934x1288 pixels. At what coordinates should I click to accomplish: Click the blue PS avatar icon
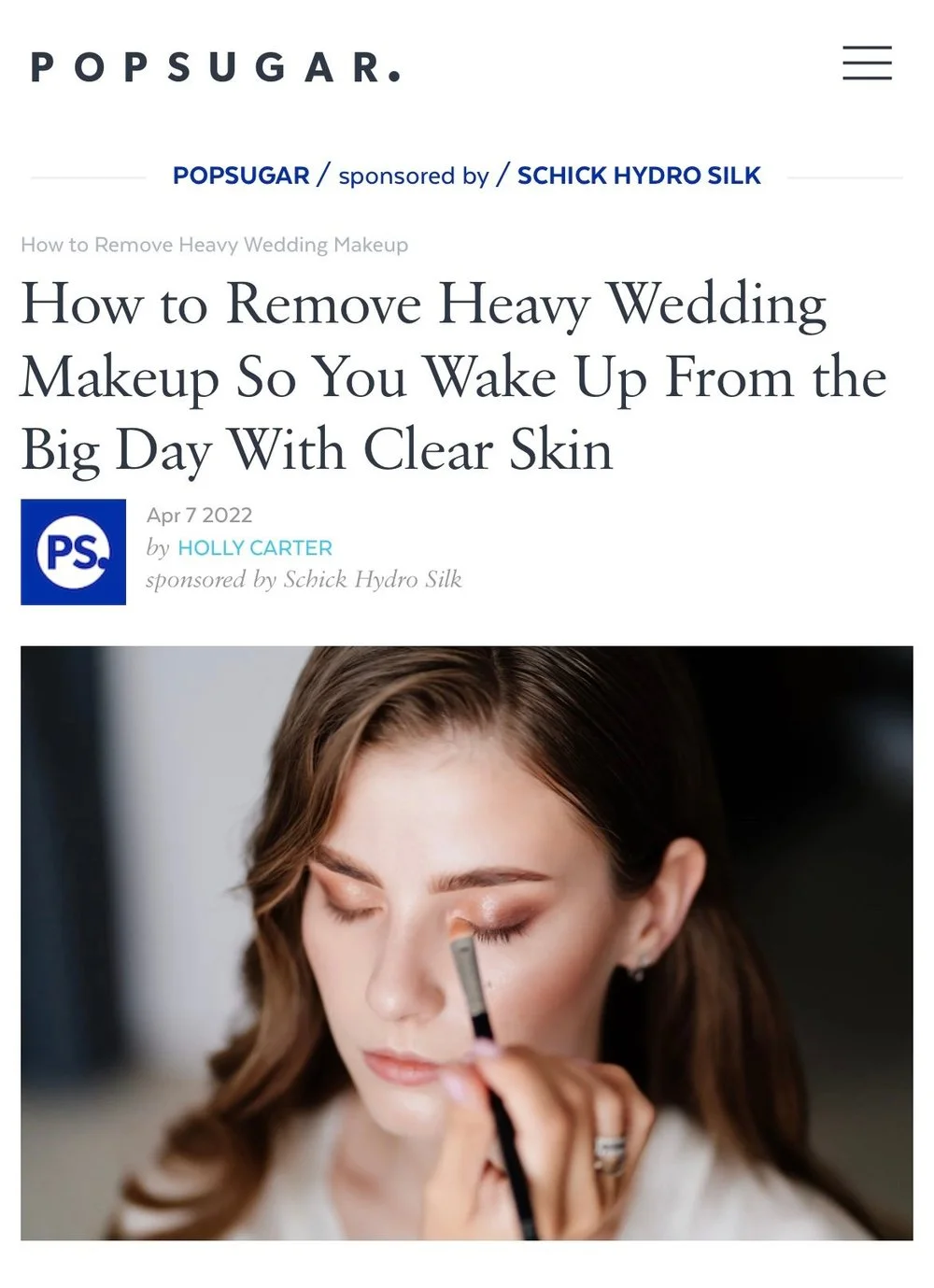coord(73,552)
